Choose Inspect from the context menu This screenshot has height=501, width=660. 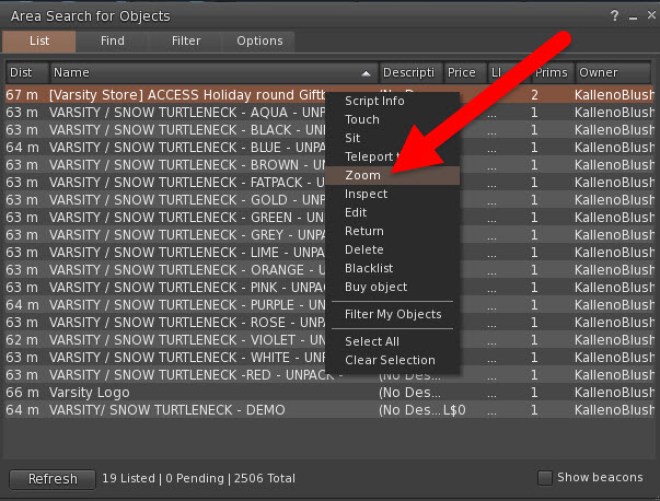coord(392,194)
